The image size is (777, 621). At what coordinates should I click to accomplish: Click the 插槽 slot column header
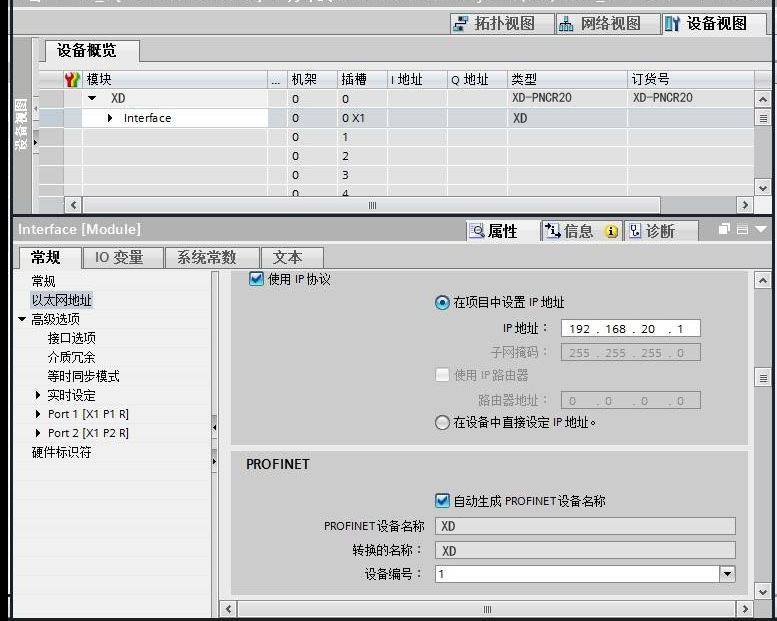click(x=362, y=79)
